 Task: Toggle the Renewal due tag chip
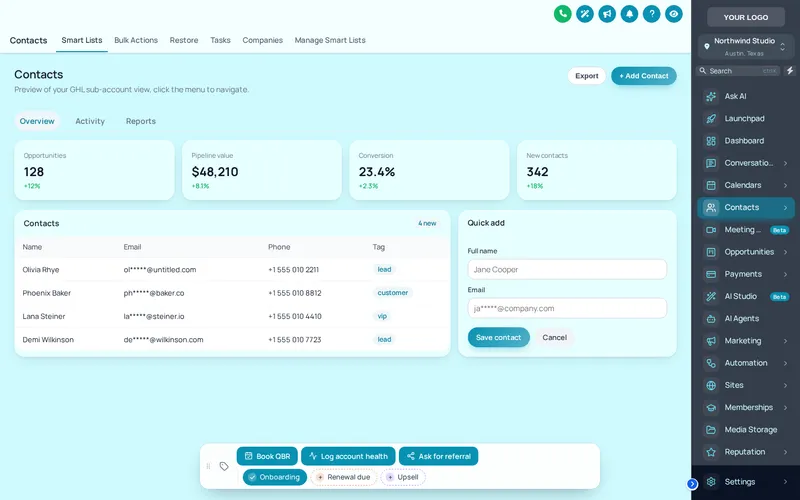point(343,477)
